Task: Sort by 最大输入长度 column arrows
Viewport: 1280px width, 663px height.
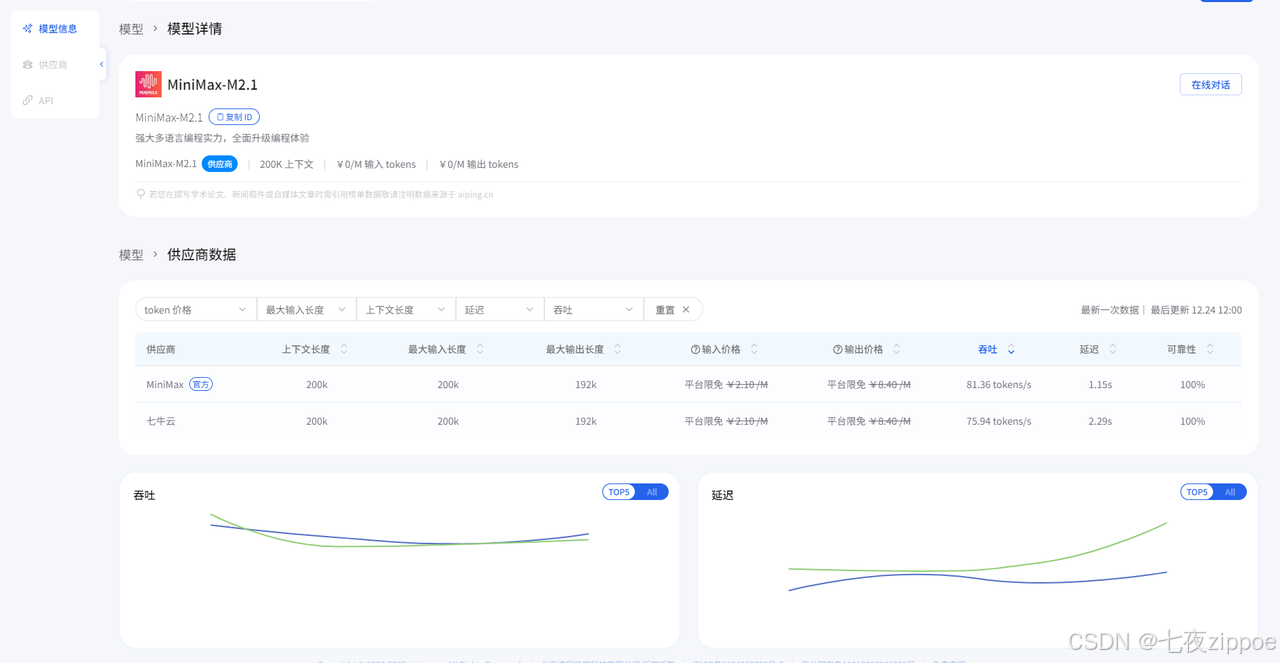Action: [x=480, y=349]
